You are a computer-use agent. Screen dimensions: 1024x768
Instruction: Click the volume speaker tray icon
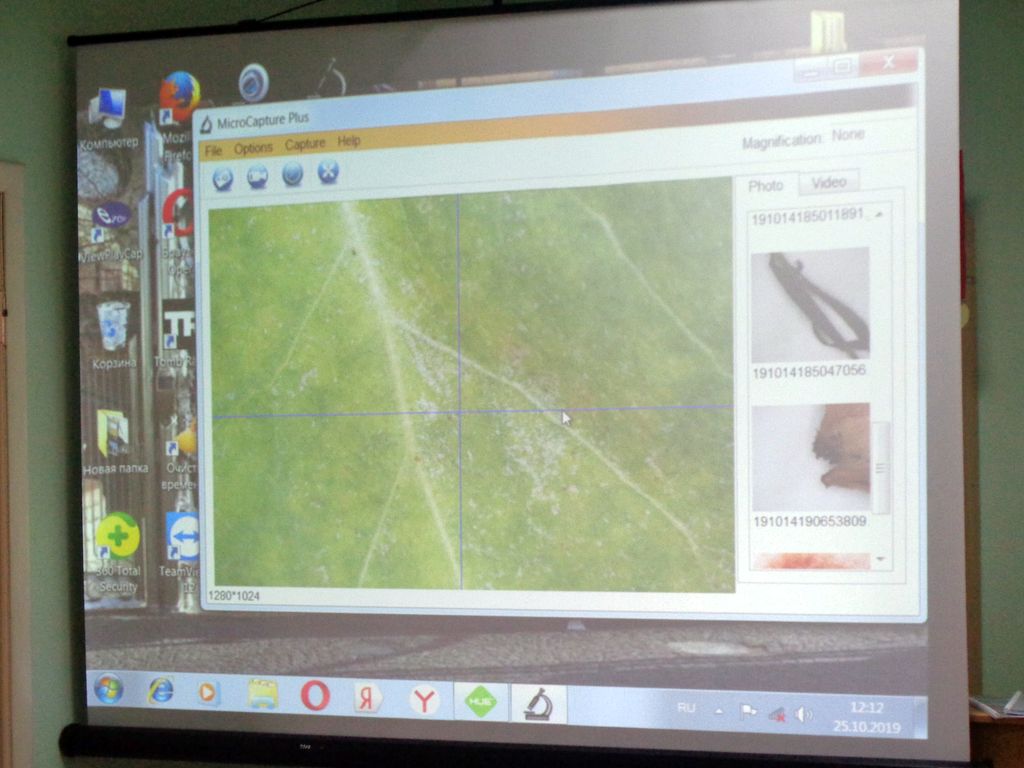click(x=803, y=715)
